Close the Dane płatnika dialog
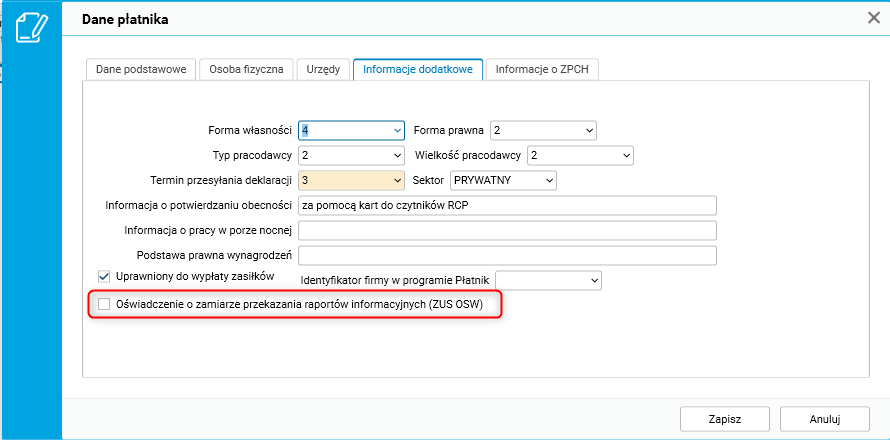Viewport: 890px width, 440px height. tap(874, 18)
